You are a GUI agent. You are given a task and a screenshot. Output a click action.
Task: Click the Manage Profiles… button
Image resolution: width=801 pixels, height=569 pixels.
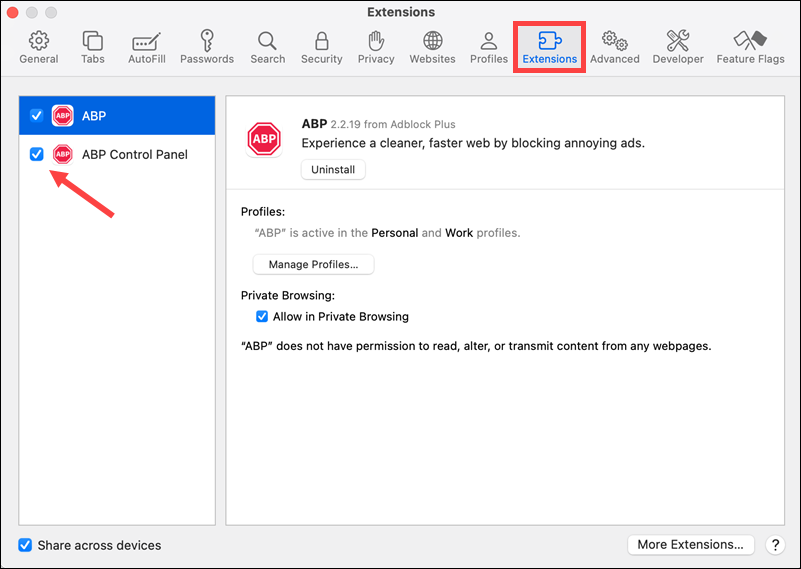coord(313,264)
